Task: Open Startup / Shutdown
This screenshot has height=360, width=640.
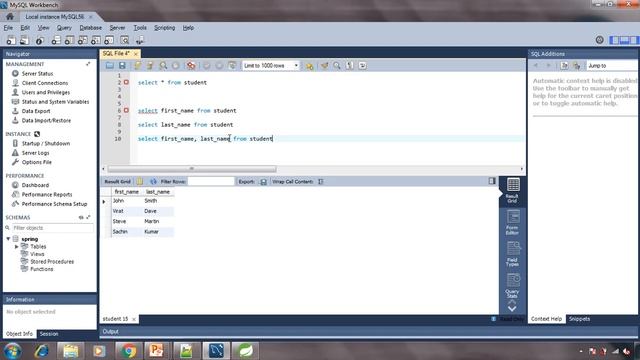Action: coord(46,144)
